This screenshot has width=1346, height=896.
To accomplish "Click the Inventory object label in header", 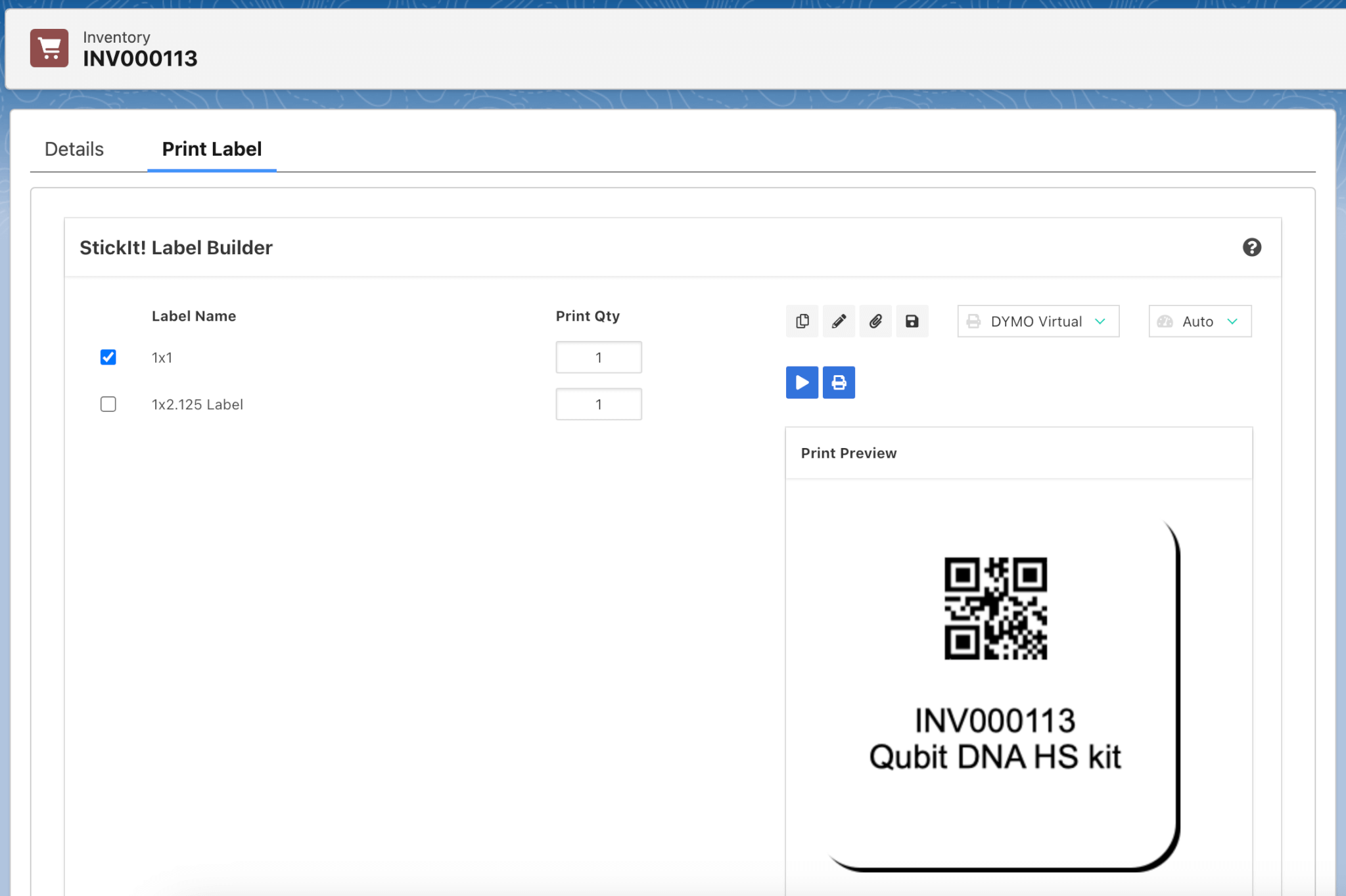I will coord(116,37).
